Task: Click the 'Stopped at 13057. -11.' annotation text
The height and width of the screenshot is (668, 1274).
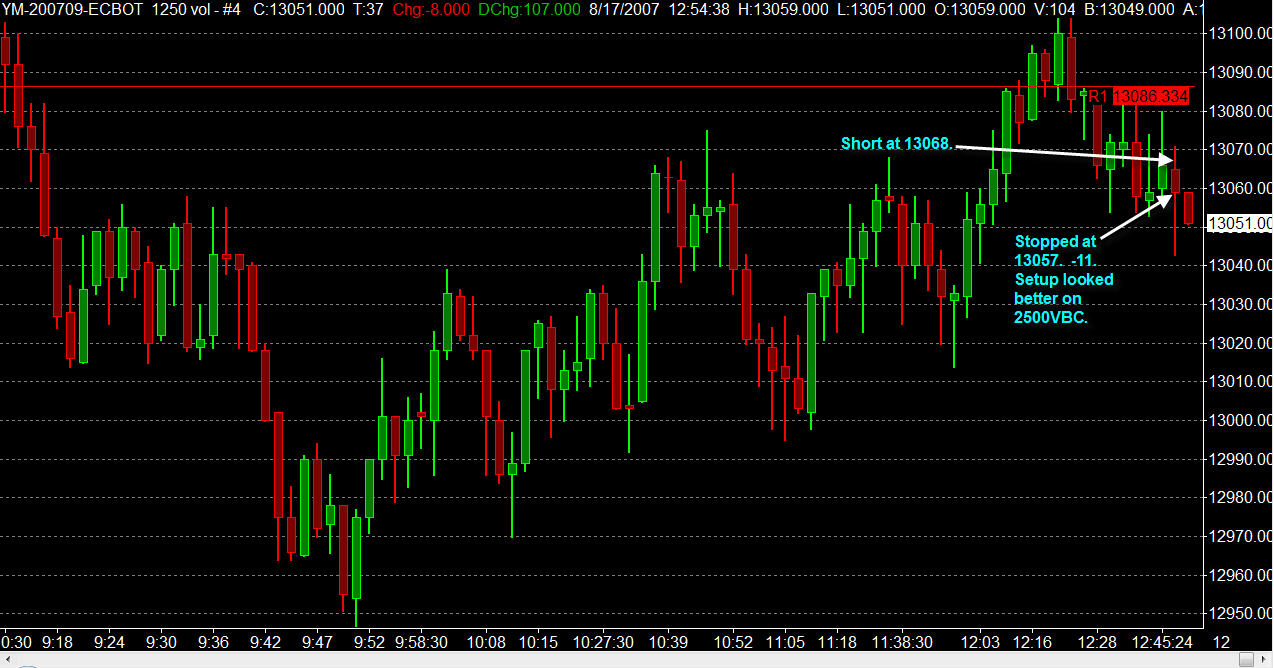Action: click(x=1056, y=249)
